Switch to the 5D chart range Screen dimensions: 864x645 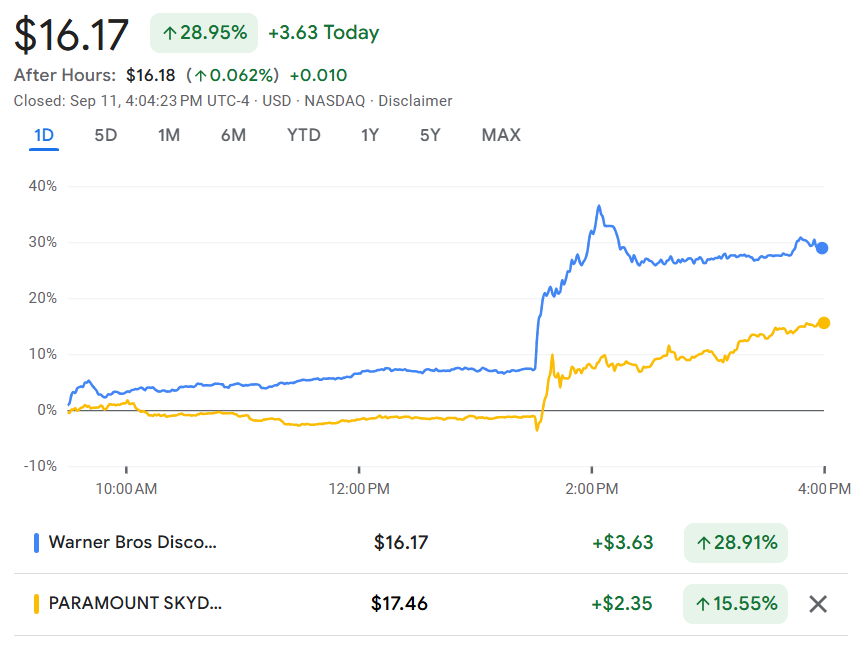coord(105,135)
